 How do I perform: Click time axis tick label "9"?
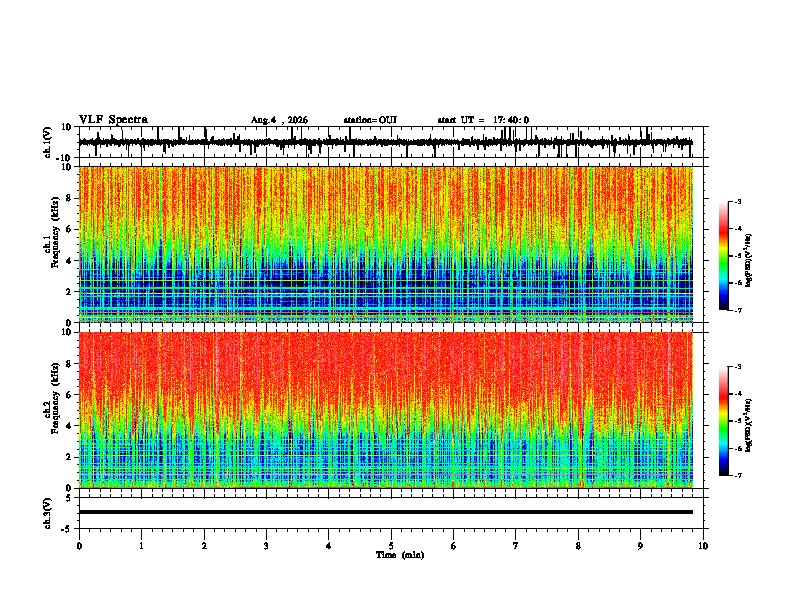click(x=640, y=546)
